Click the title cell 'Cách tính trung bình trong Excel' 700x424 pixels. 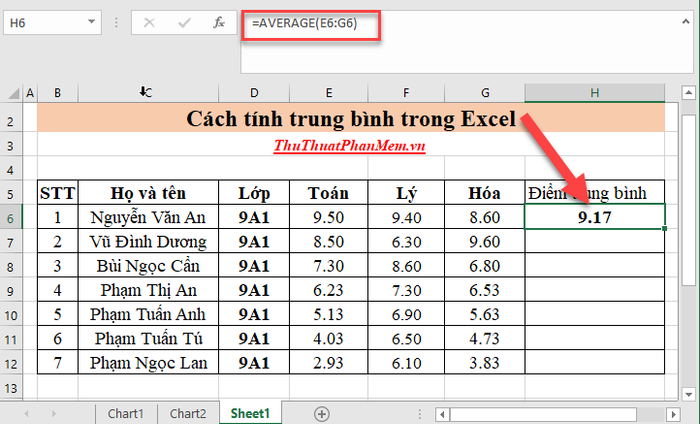[351, 118]
